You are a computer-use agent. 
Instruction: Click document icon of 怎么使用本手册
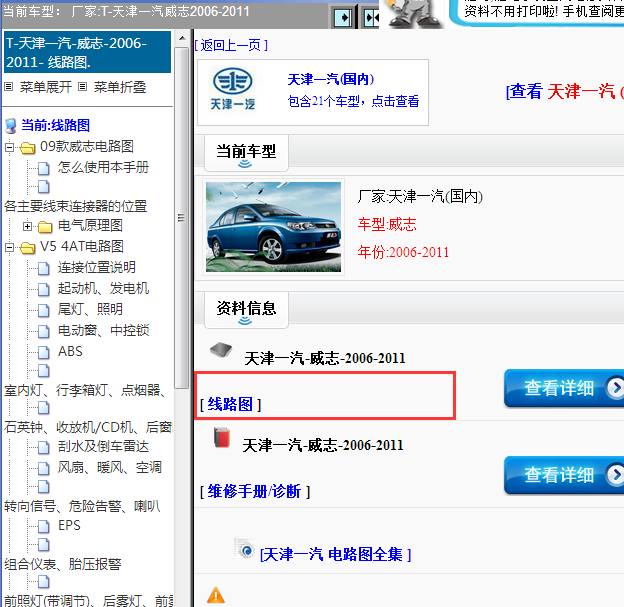[x=44, y=168]
